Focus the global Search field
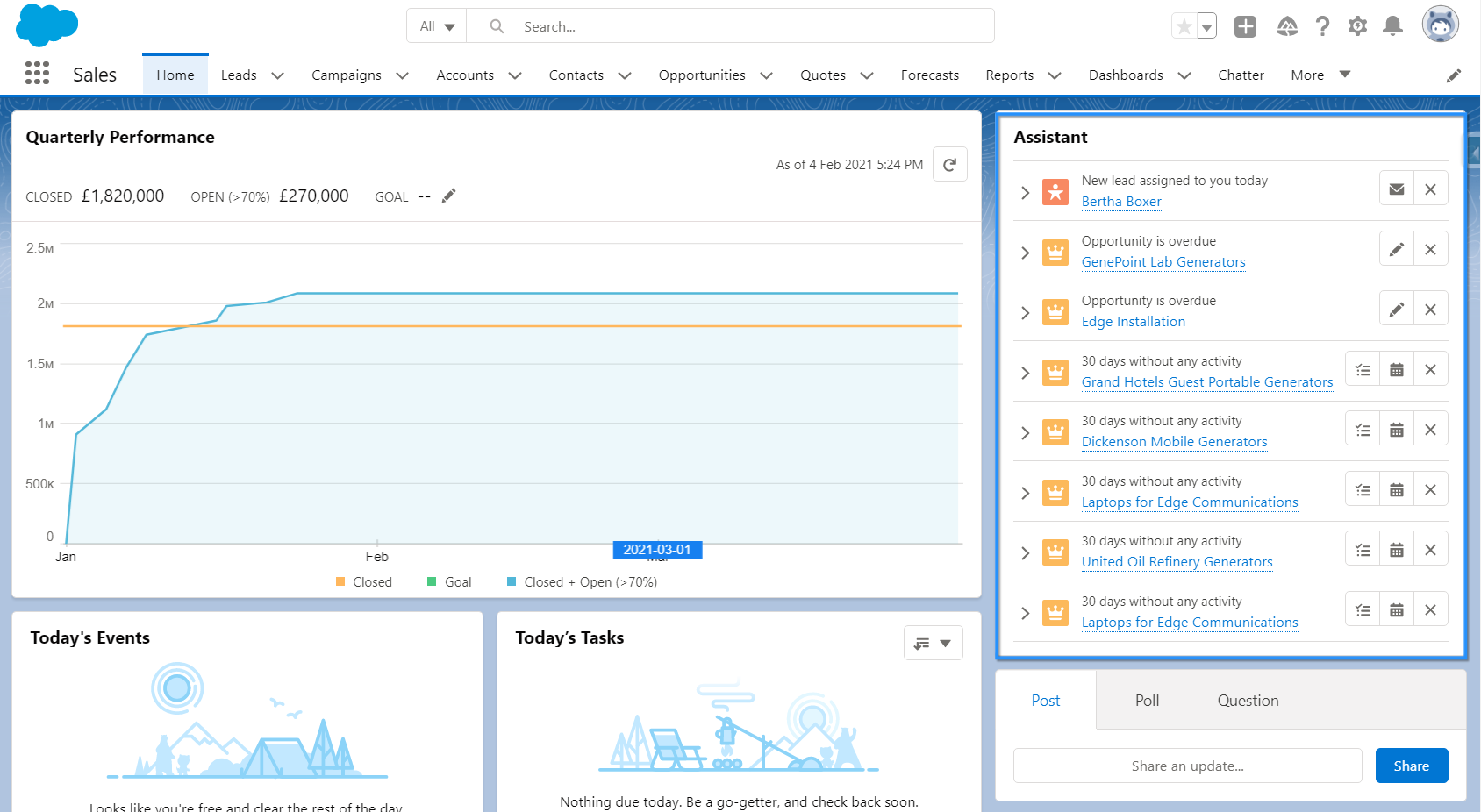 (730, 26)
